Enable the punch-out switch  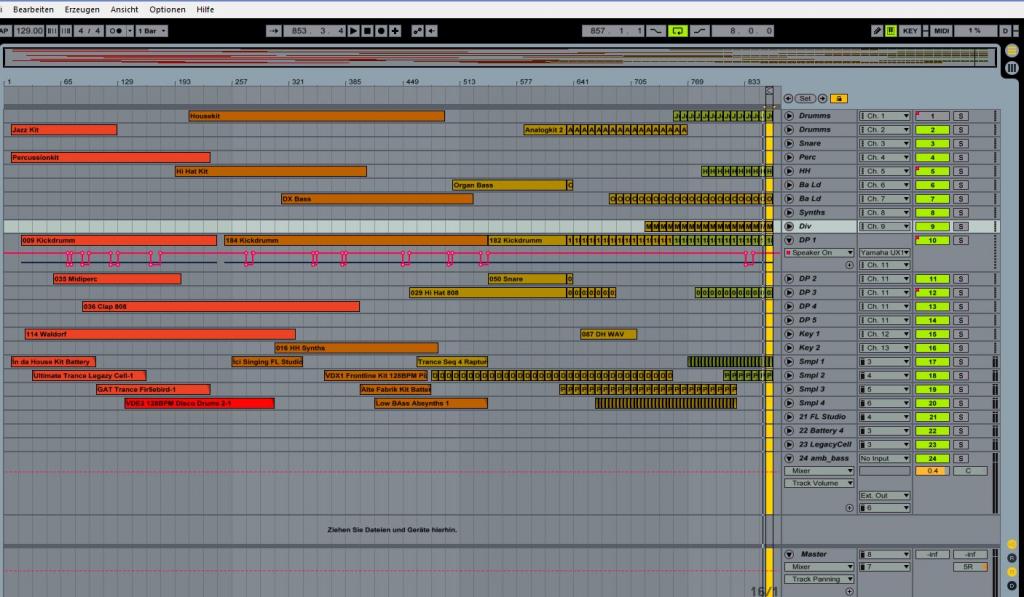tap(699, 31)
